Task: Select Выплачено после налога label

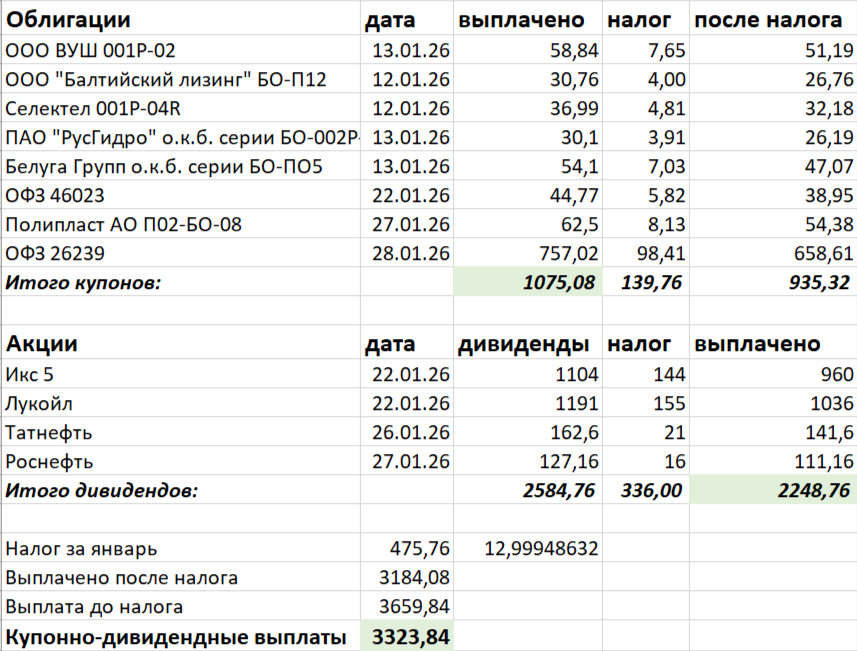Action: 181,577
